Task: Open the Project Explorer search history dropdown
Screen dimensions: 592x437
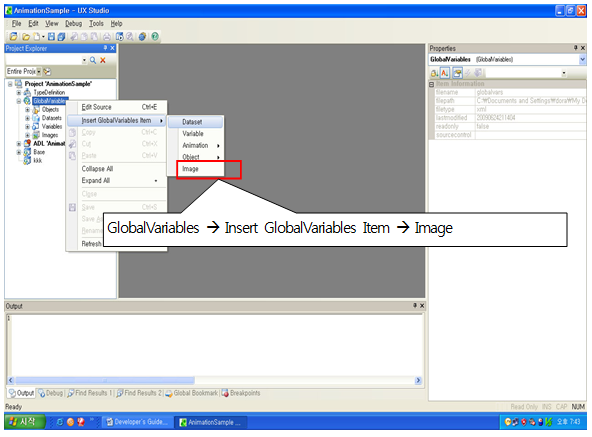Action: pos(84,60)
